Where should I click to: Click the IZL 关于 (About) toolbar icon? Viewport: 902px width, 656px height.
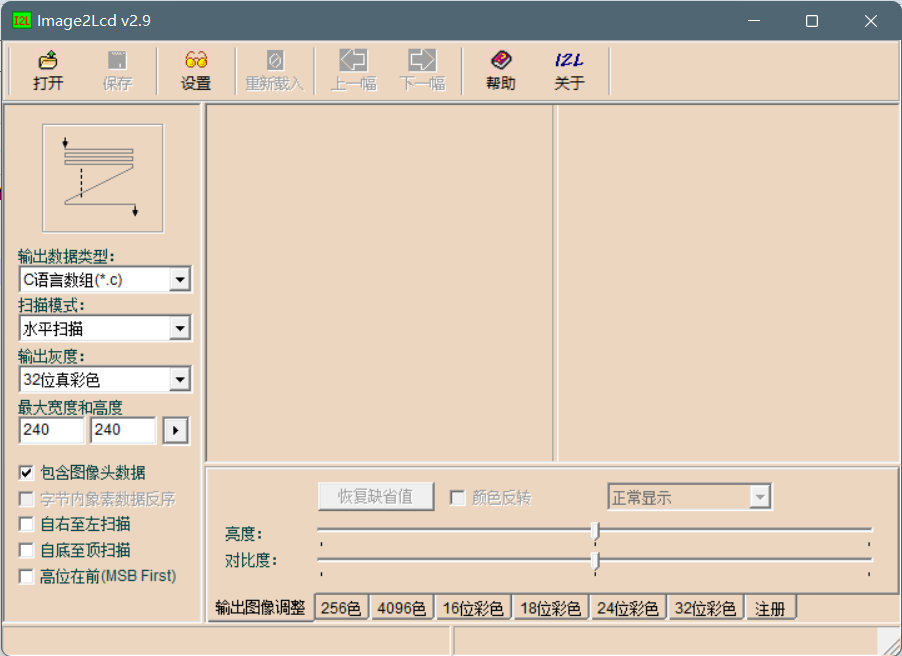[569, 70]
